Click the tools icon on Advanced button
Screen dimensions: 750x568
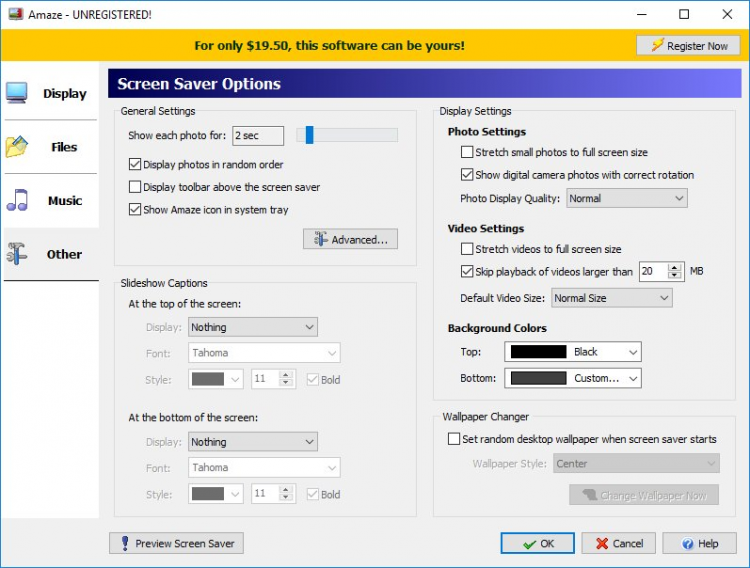coord(320,239)
